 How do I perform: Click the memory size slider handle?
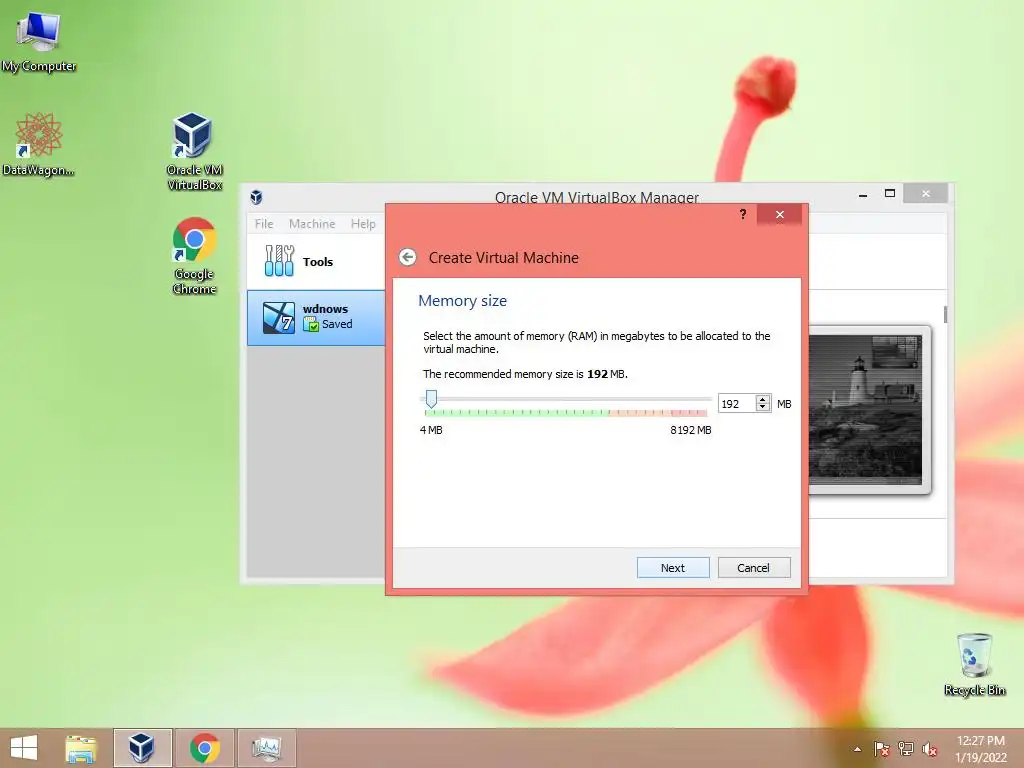431,398
